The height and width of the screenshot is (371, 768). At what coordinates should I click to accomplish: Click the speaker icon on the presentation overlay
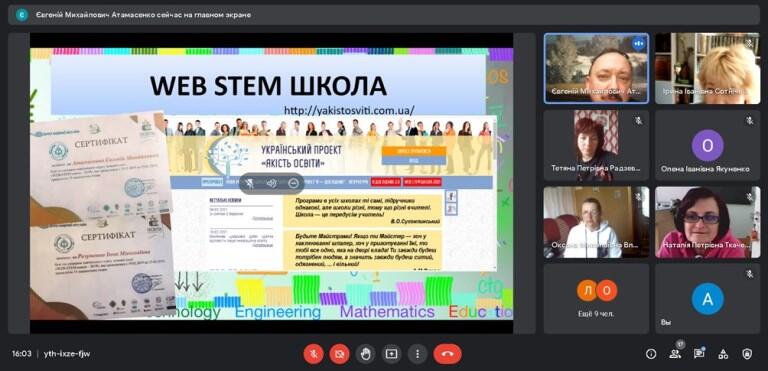click(271, 183)
